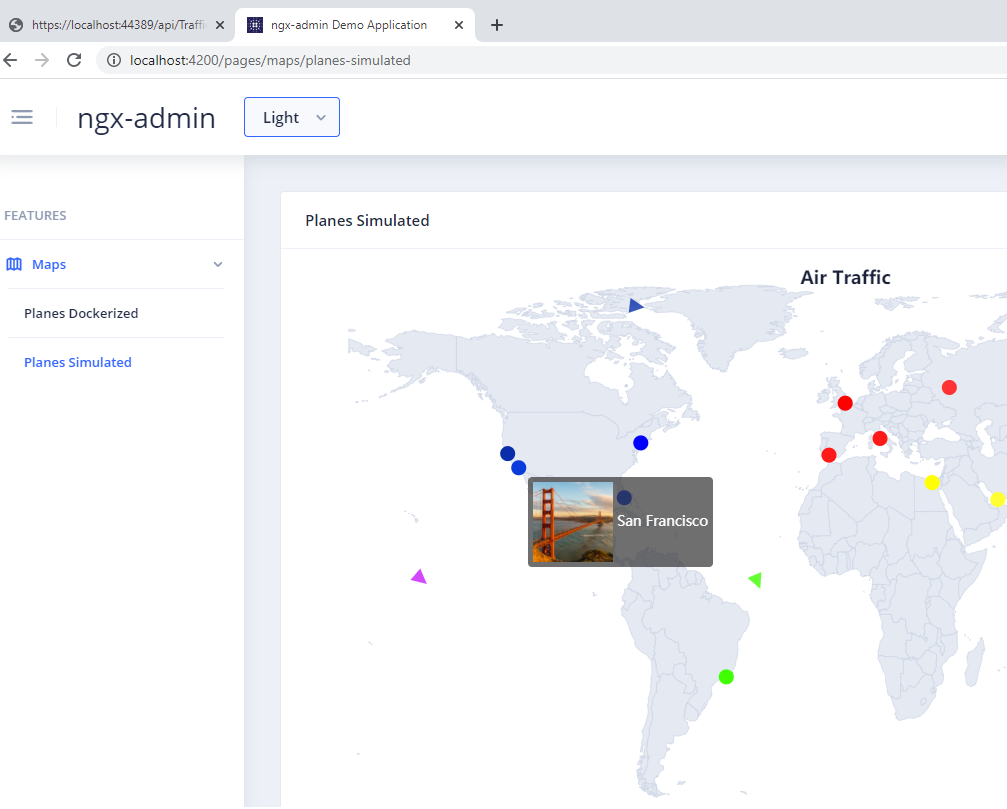
Task: Click the Golden Gate Bridge thumbnail
Action: pyautogui.click(x=573, y=522)
